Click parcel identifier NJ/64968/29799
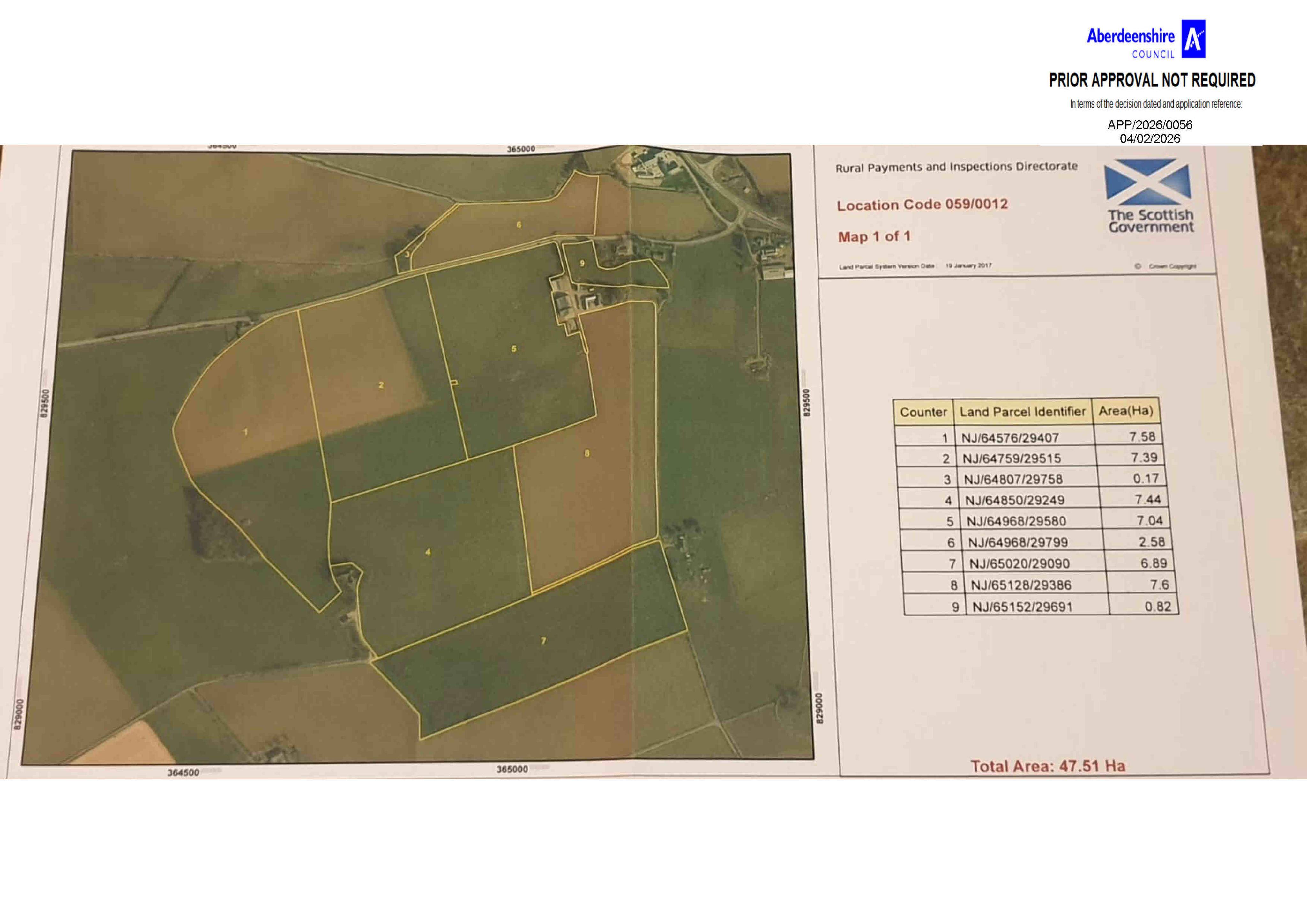Screen dimensions: 1307x924 [x=1018, y=542]
